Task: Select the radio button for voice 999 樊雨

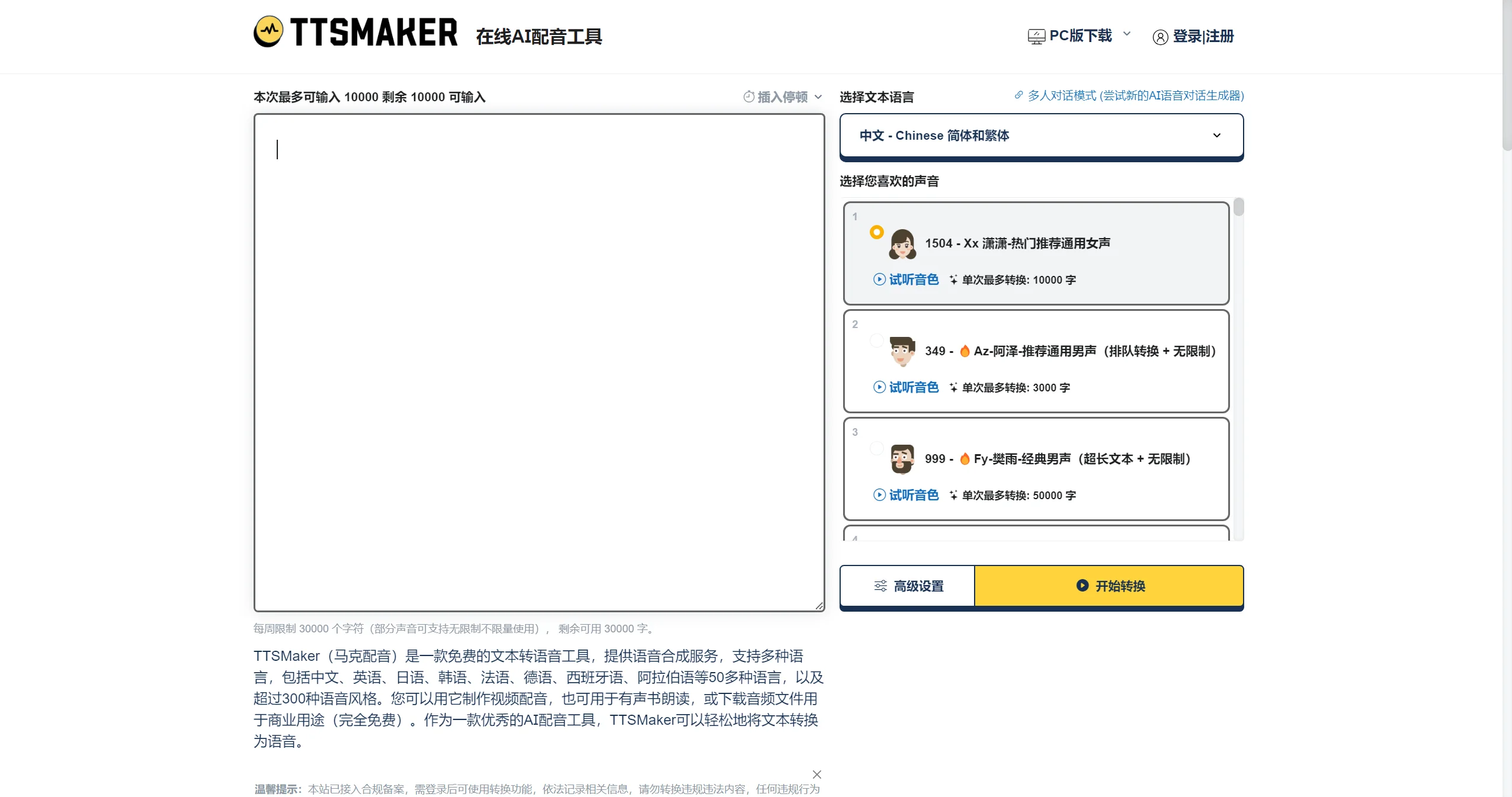Action: click(x=876, y=448)
